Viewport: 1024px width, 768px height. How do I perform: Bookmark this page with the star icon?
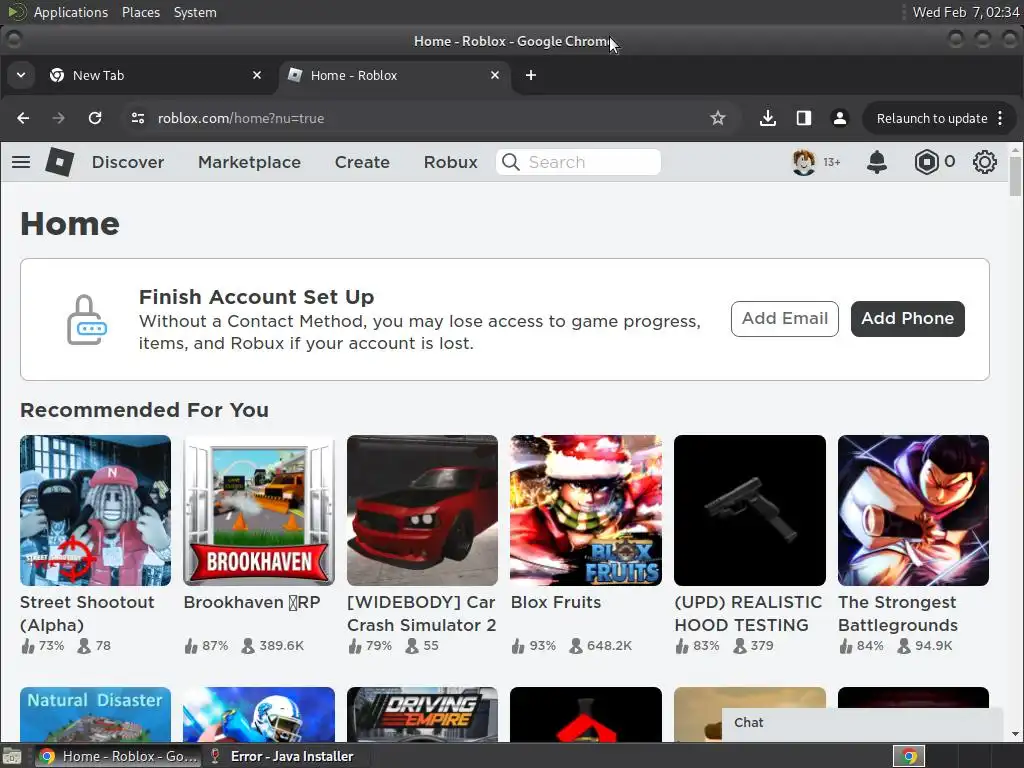[718, 118]
